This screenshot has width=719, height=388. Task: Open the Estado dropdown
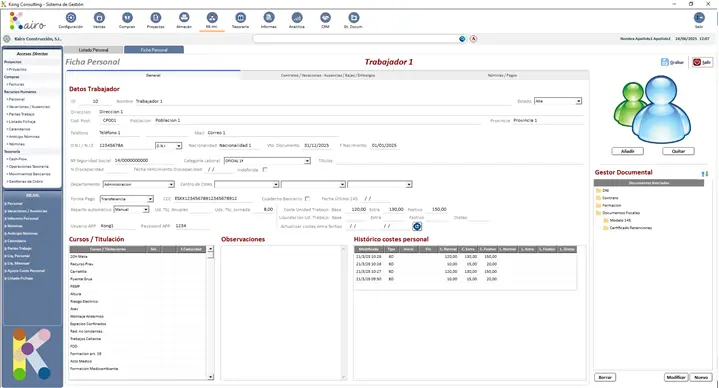coord(558,101)
